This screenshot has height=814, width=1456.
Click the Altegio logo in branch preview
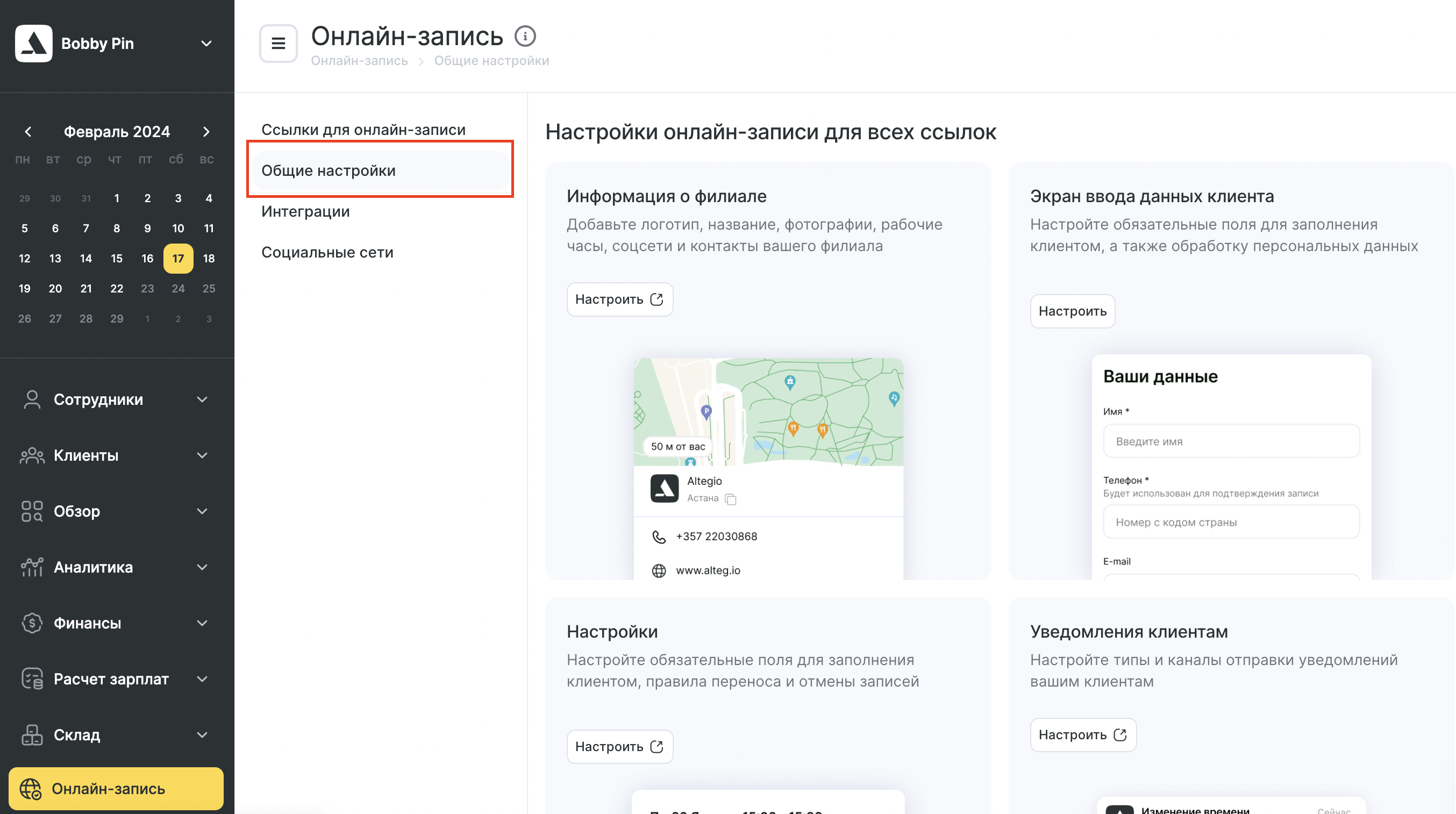click(664, 488)
